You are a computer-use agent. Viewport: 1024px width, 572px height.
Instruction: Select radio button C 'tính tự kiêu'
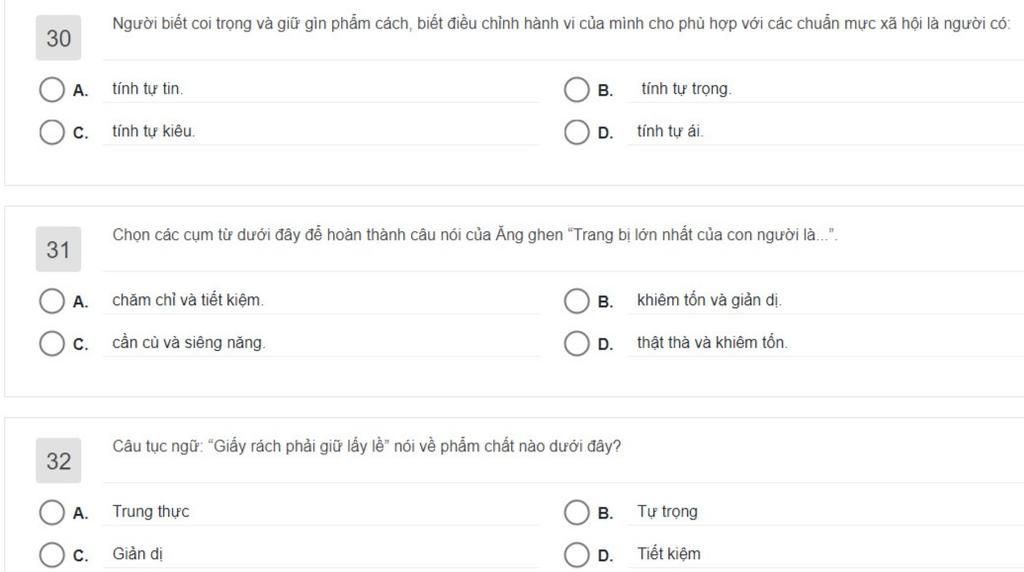tap(52, 132)
